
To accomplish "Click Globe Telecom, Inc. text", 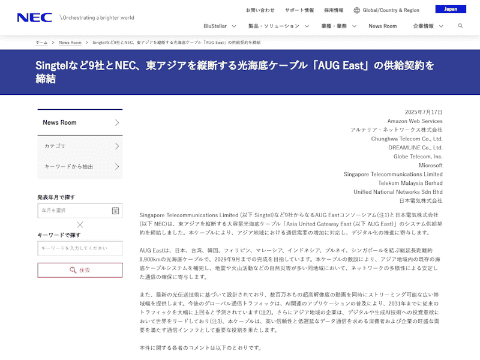I will [x=418, y=156].
